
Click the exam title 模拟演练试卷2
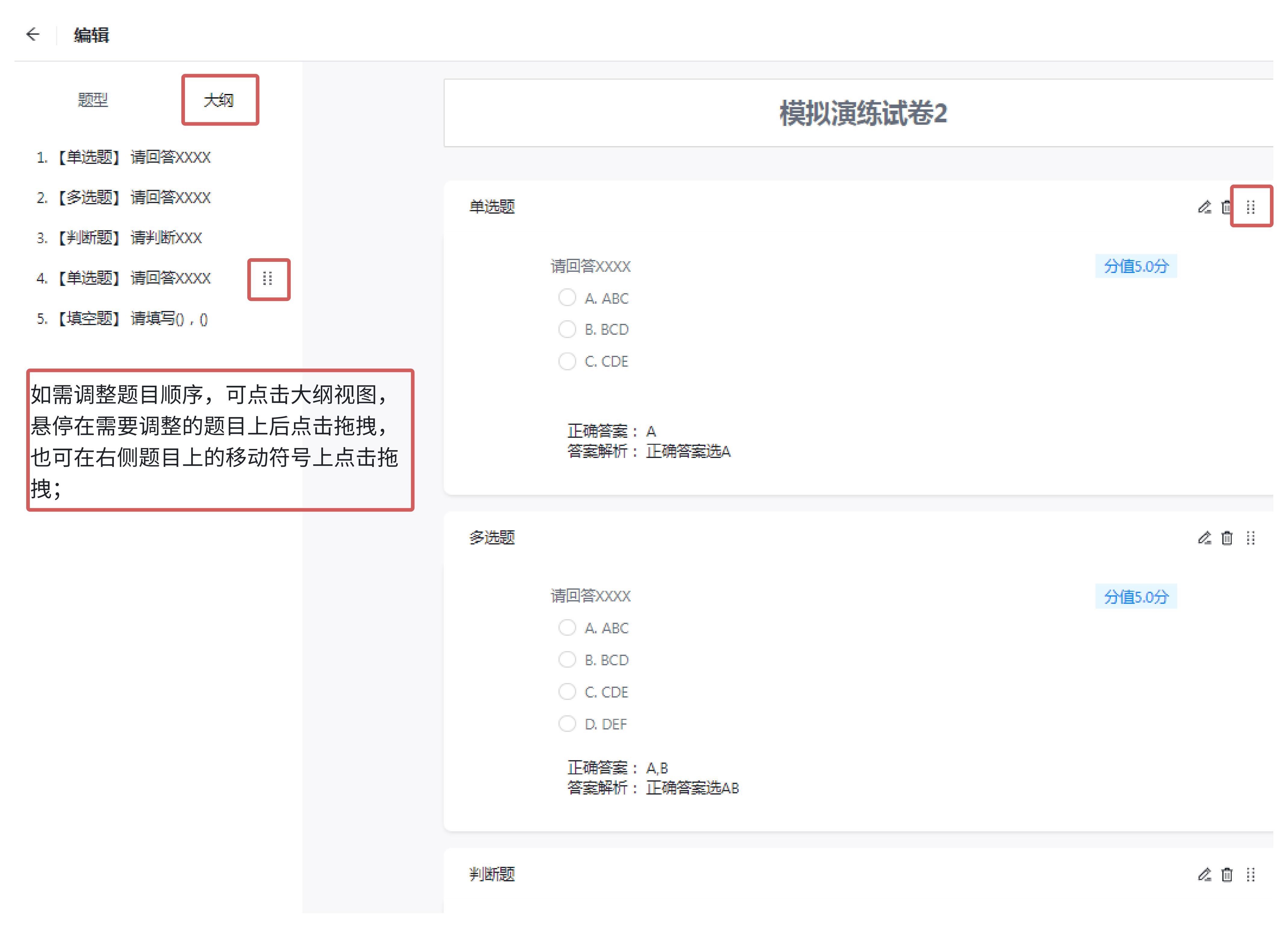pos(863,113)
